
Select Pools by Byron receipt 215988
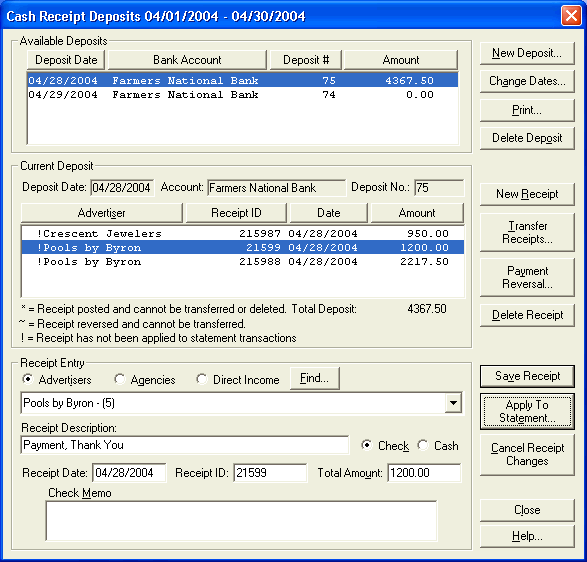pyautogui.click(x=243, y=261)
